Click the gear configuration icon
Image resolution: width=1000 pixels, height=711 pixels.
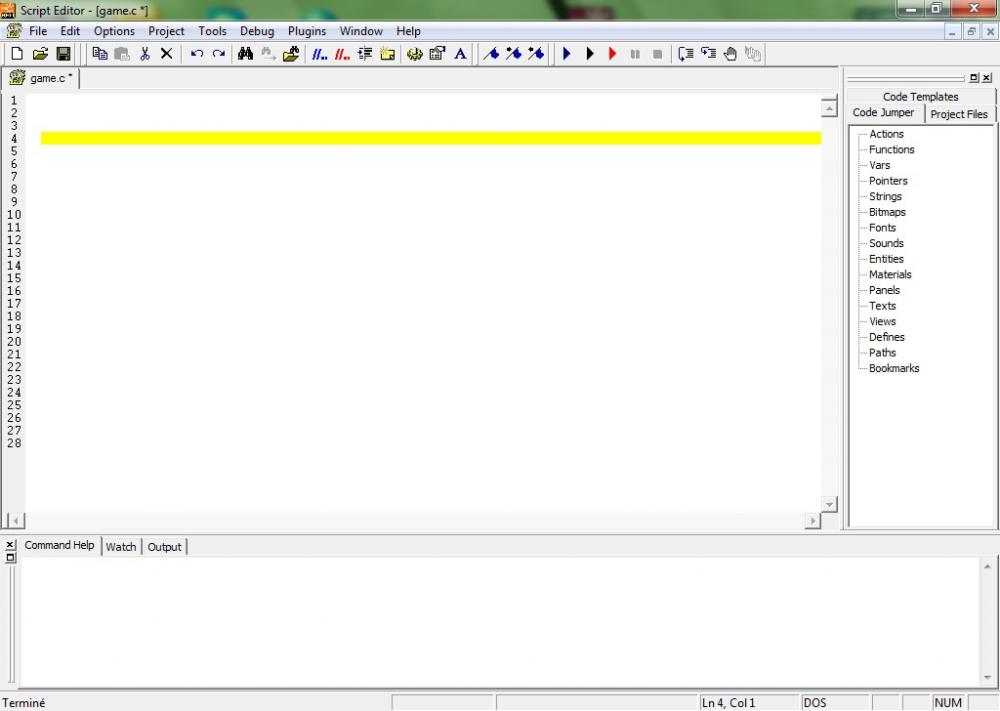pos(415,54)
